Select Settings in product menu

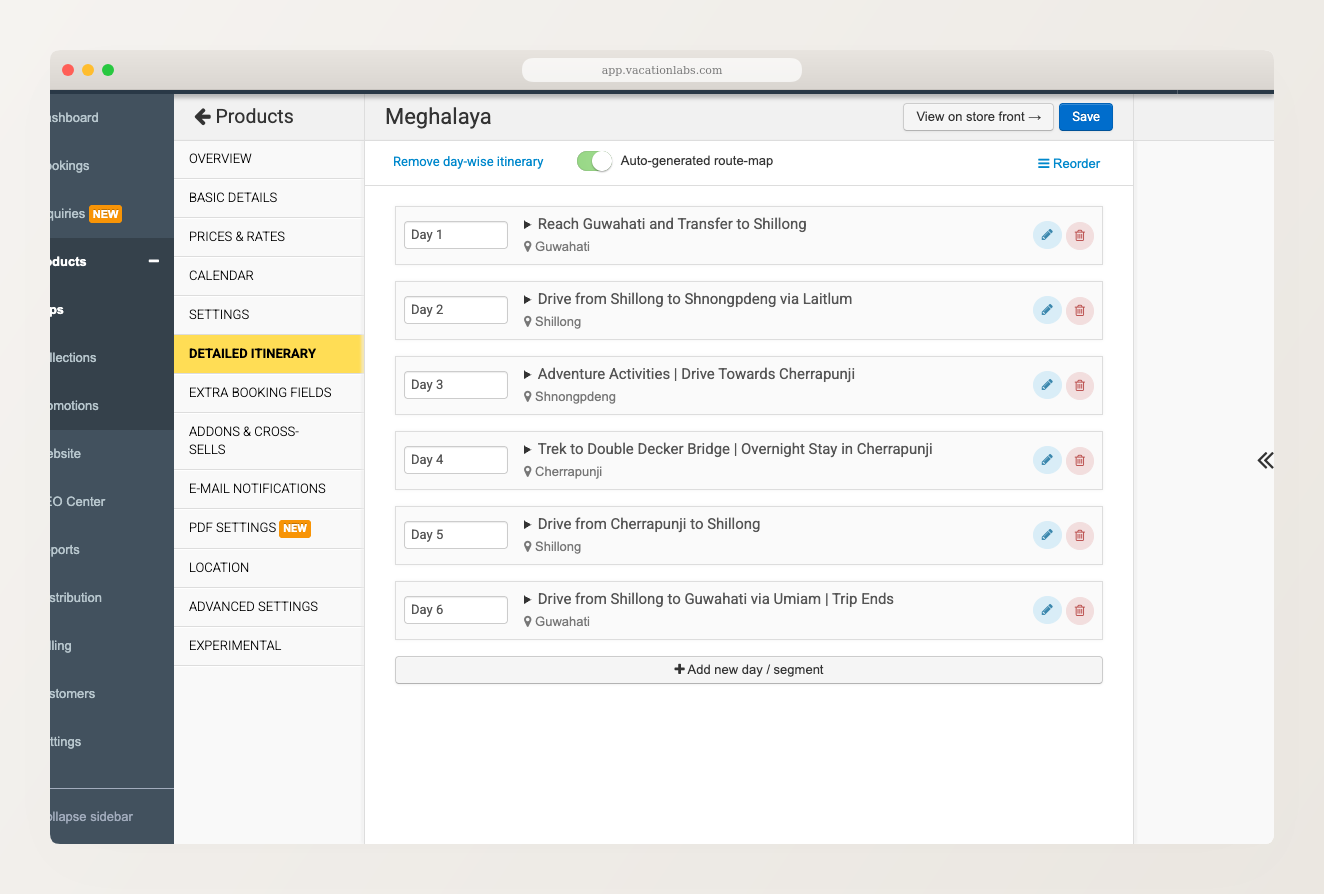tap(268, 315)
